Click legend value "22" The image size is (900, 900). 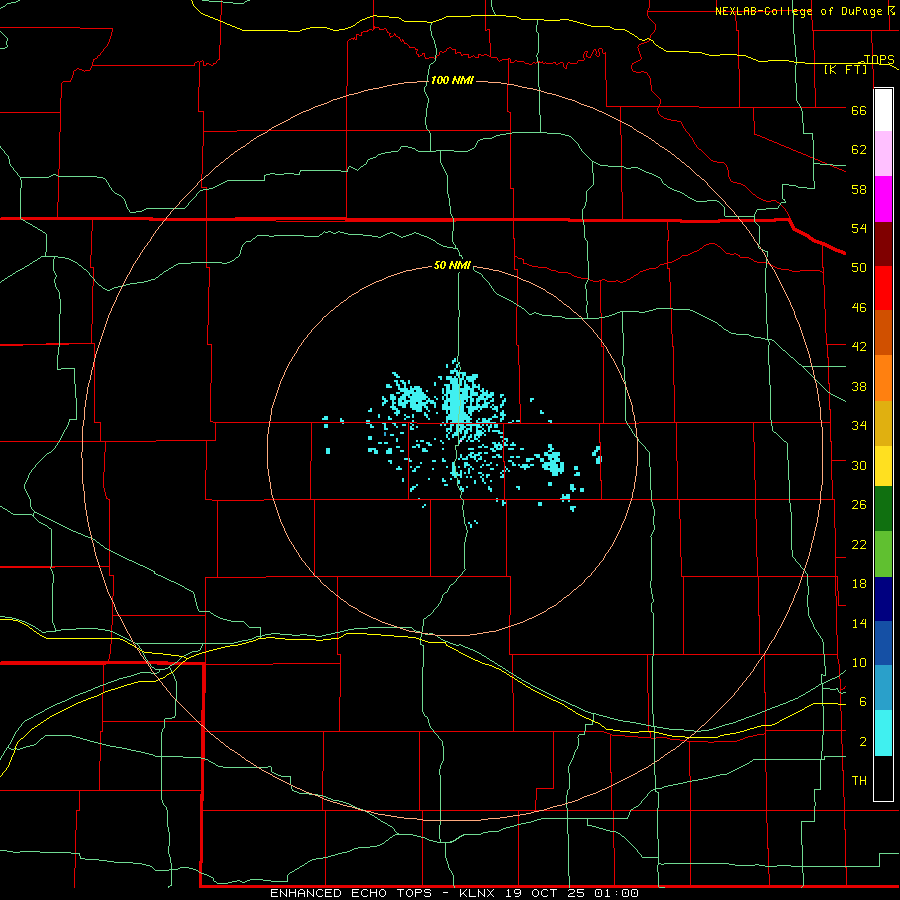(x=859, y=544)
